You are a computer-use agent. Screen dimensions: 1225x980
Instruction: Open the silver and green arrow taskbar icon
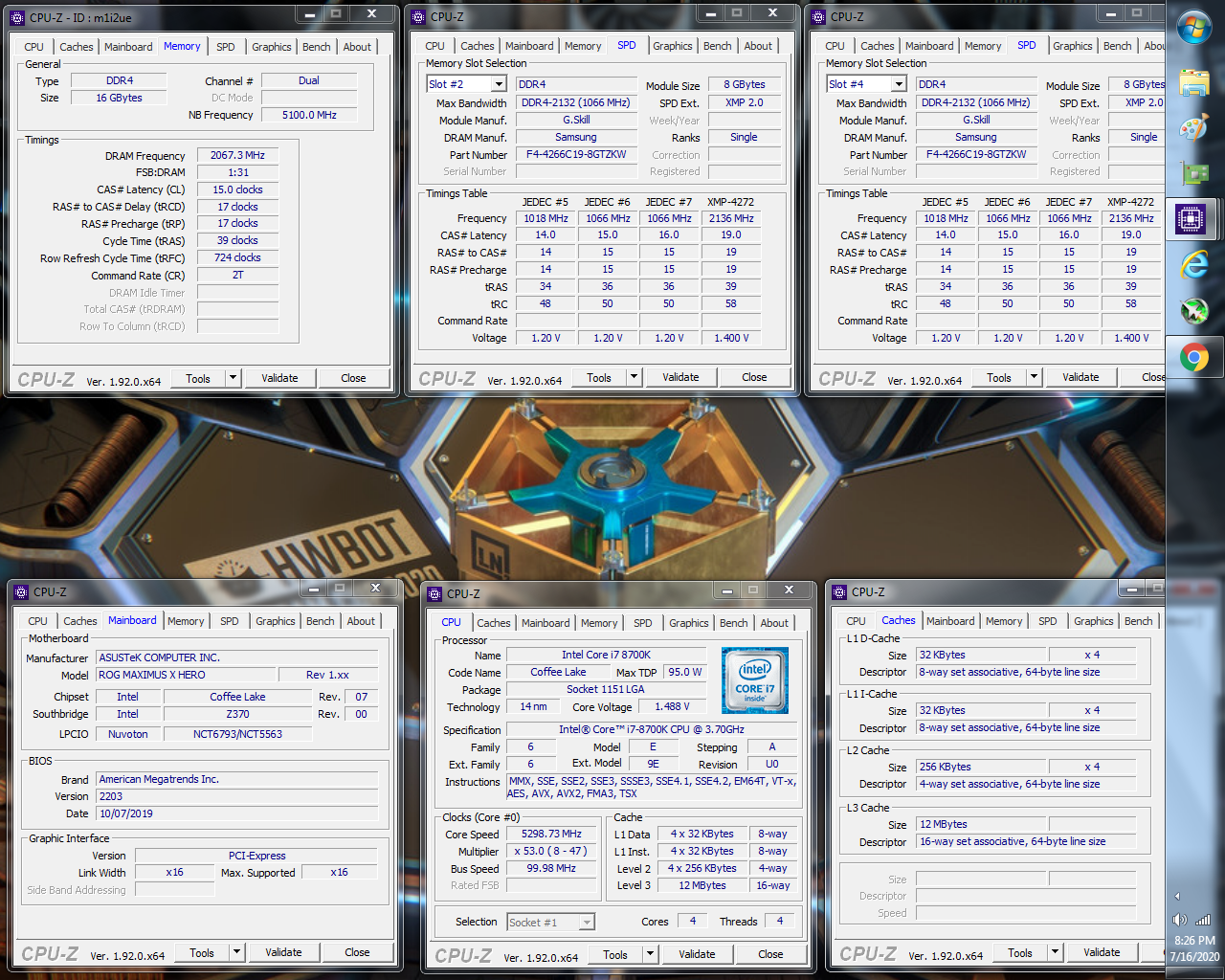(1194, 311)
